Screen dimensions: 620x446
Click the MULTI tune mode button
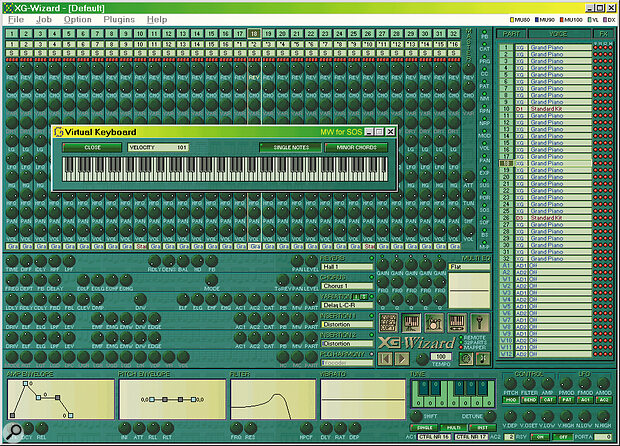453,427
